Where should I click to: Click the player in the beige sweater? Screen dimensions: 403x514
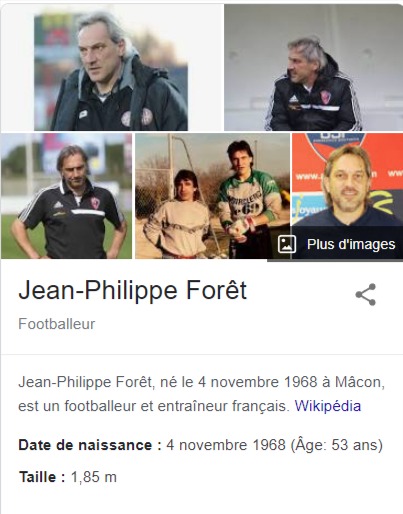point(177,215)
